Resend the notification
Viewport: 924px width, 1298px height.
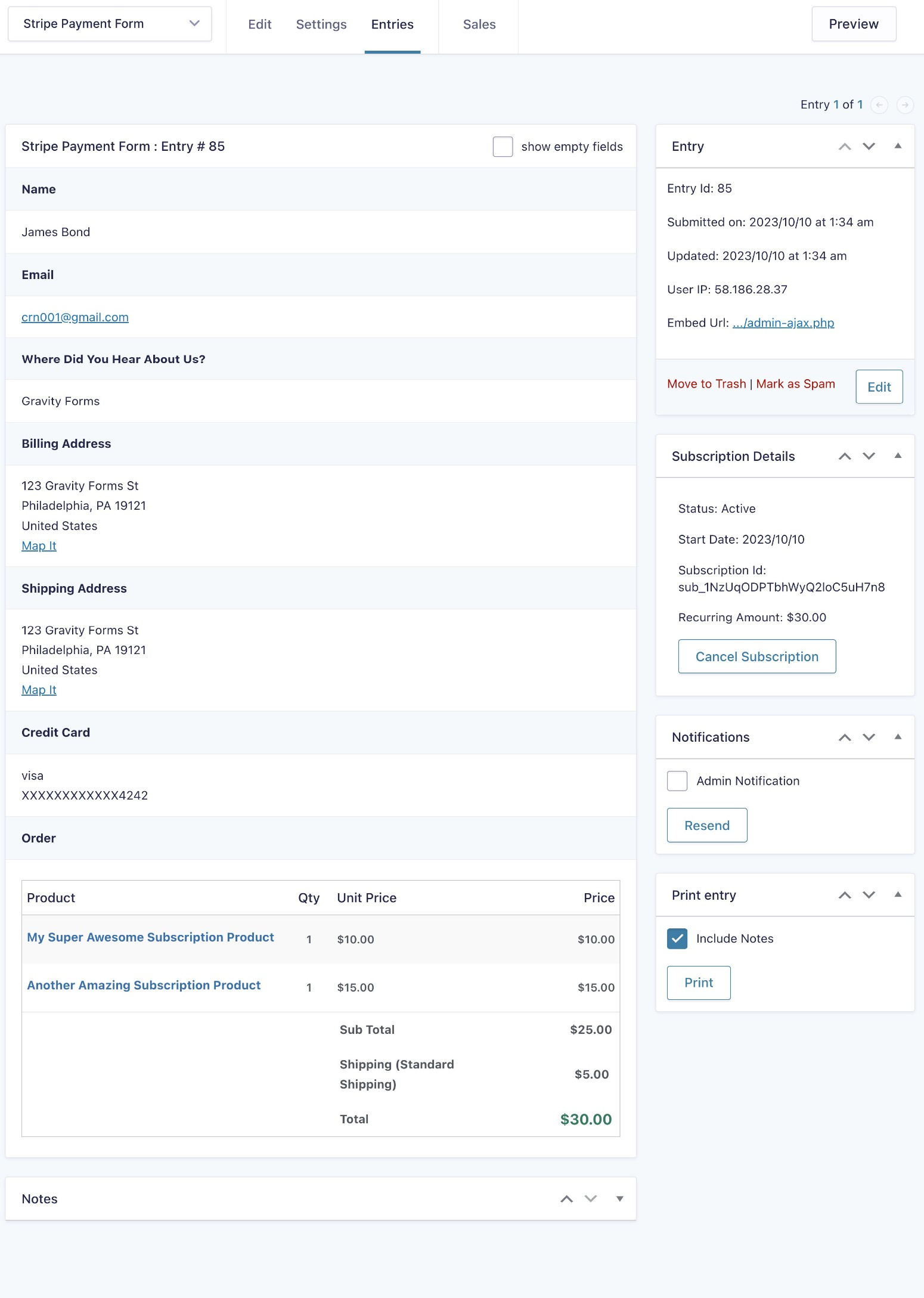(707, 826)
